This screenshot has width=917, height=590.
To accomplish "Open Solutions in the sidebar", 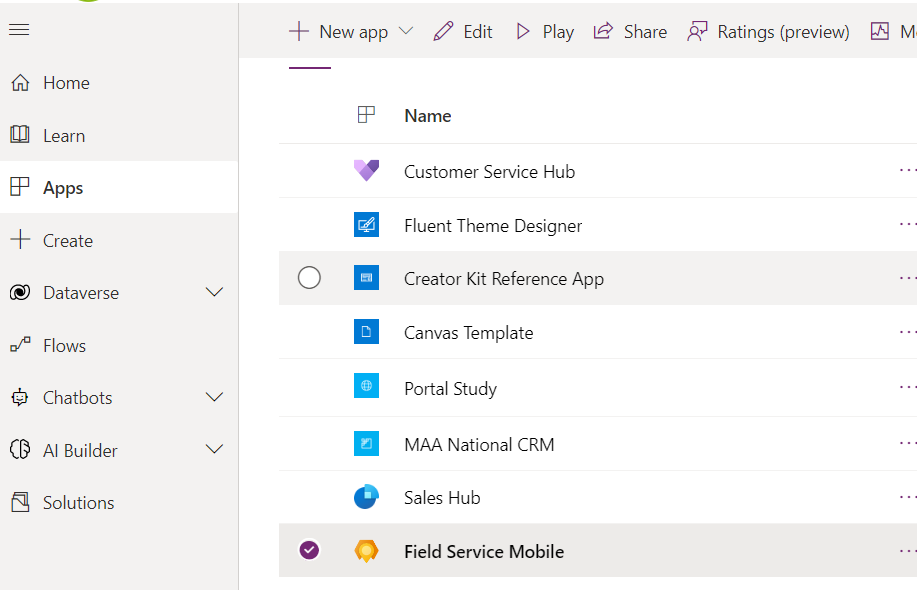I will click(119, 503).
